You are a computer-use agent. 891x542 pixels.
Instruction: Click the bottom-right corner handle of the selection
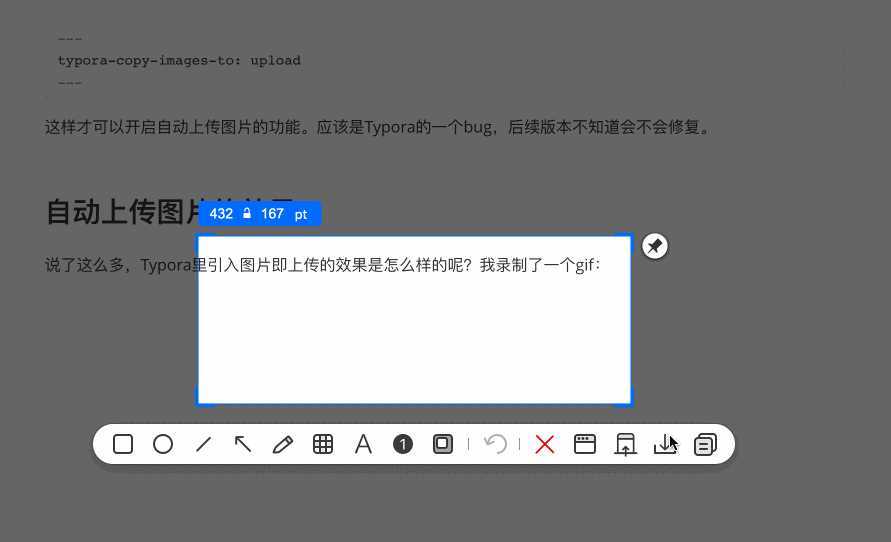tap(631, 404)
